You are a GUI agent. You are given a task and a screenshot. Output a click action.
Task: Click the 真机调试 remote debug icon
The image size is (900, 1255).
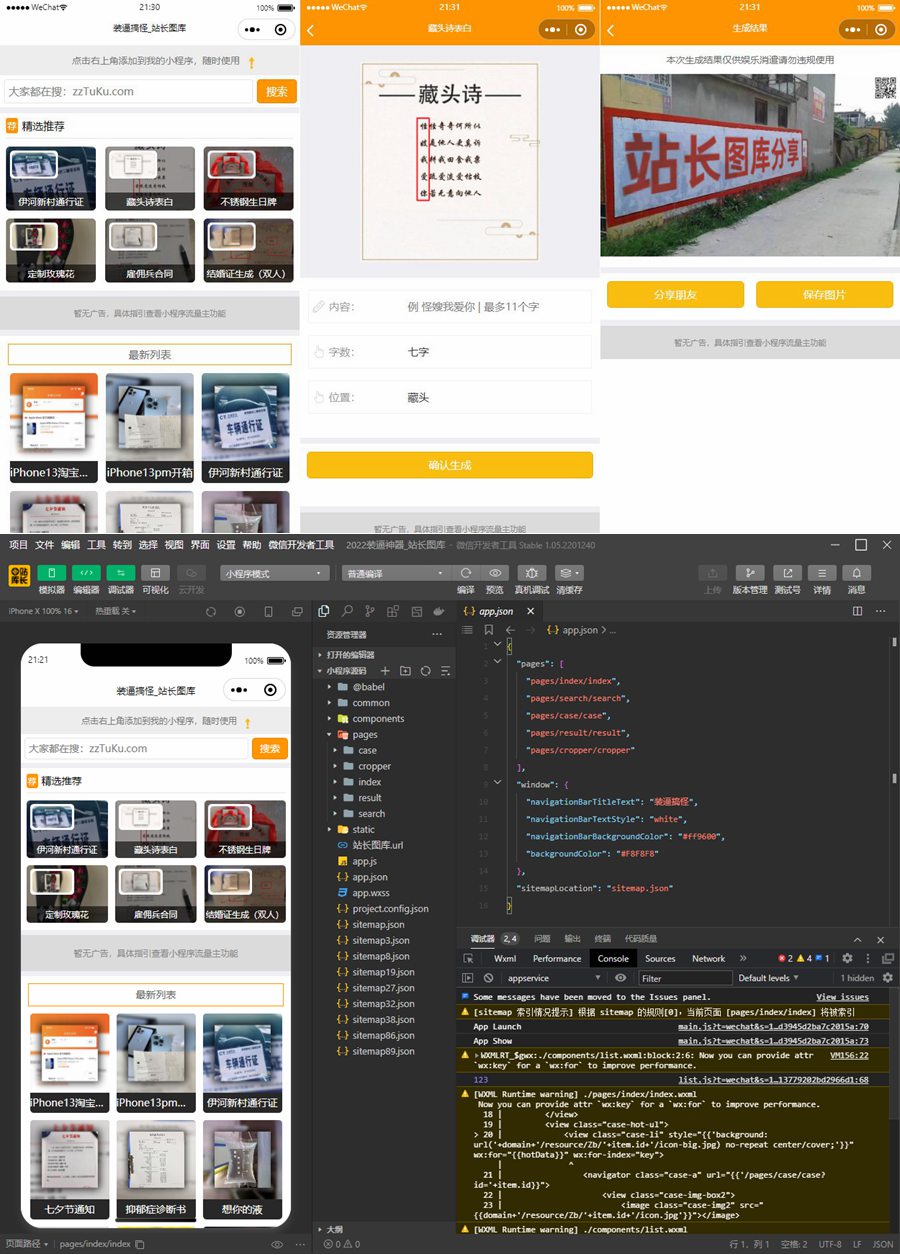coord(531,573)
